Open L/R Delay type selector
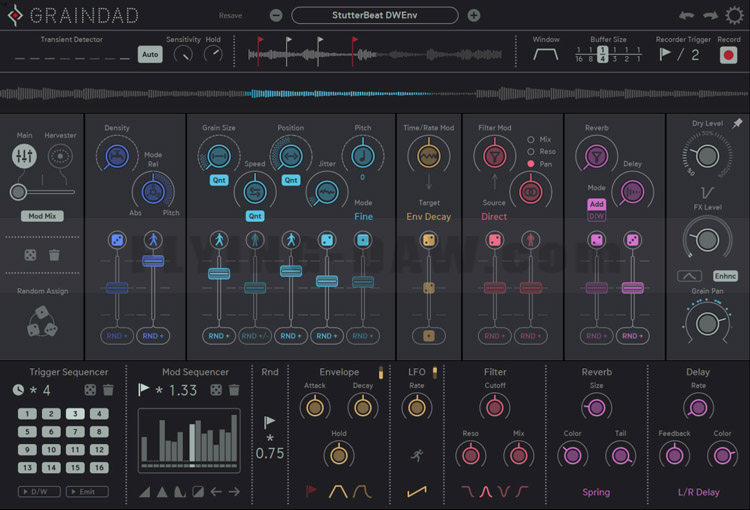The image size is (750, 510). point(698,492)
